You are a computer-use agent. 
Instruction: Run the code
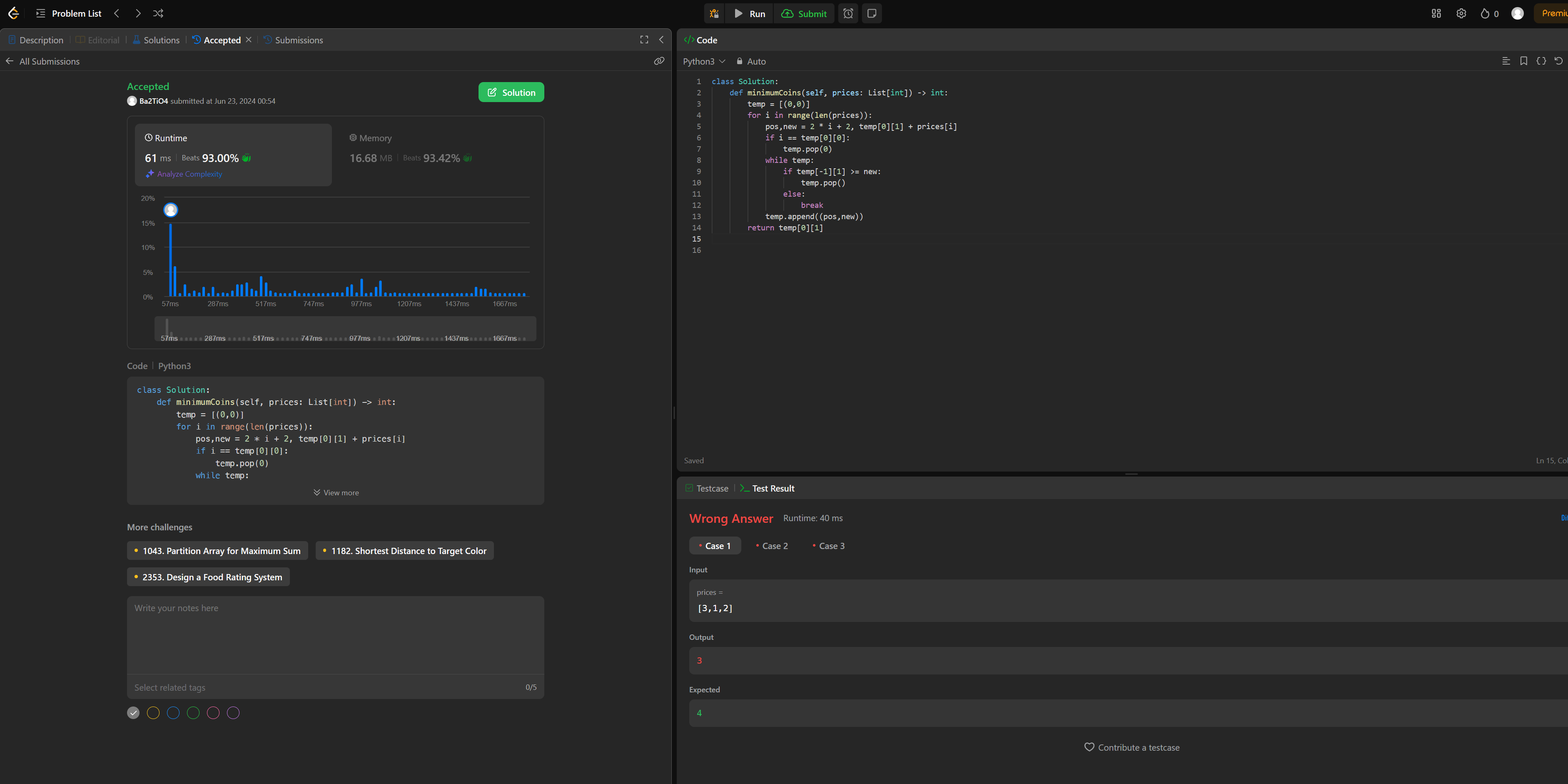(749, 13)
